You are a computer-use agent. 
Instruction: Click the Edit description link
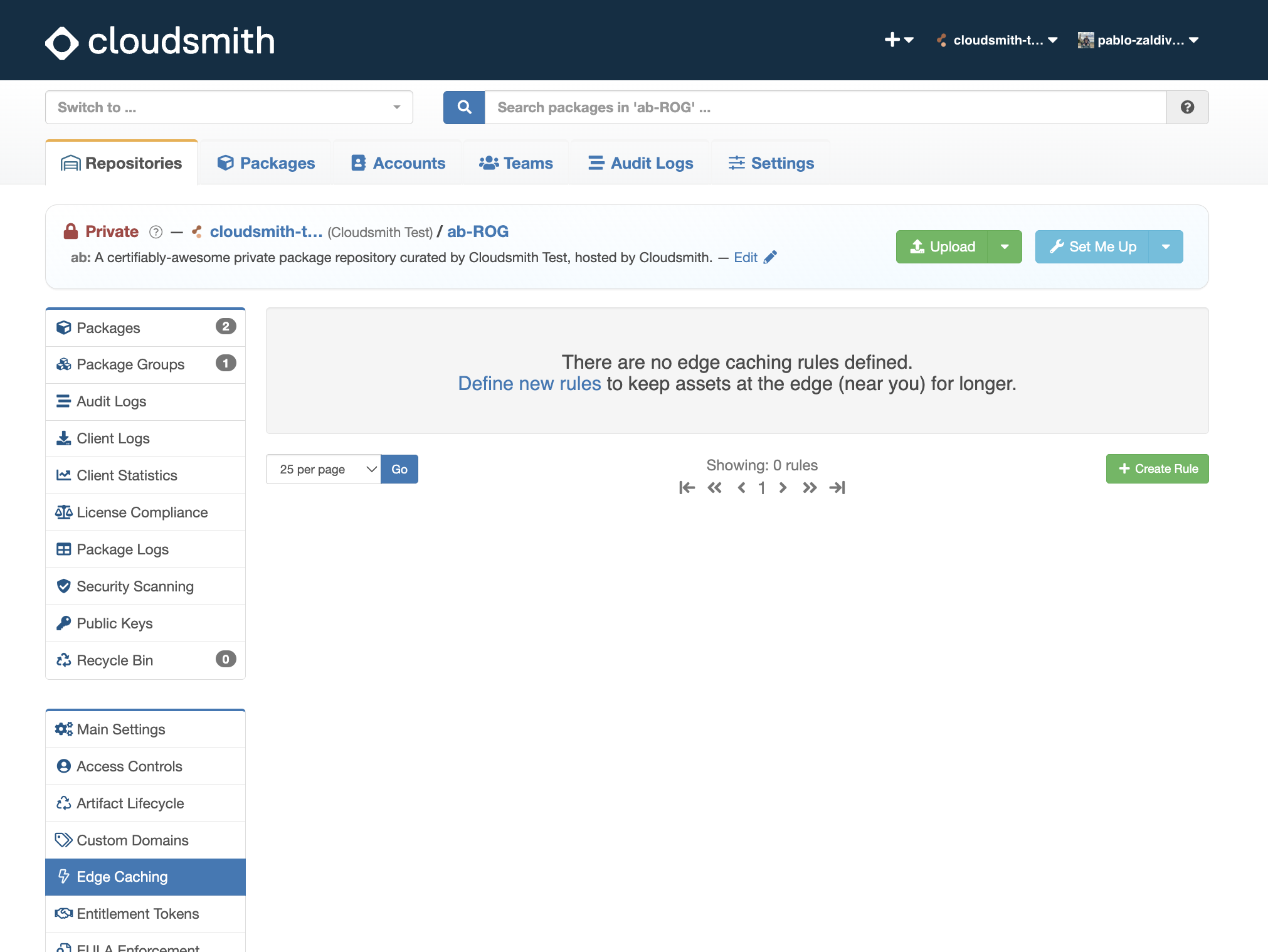point(746,257)
